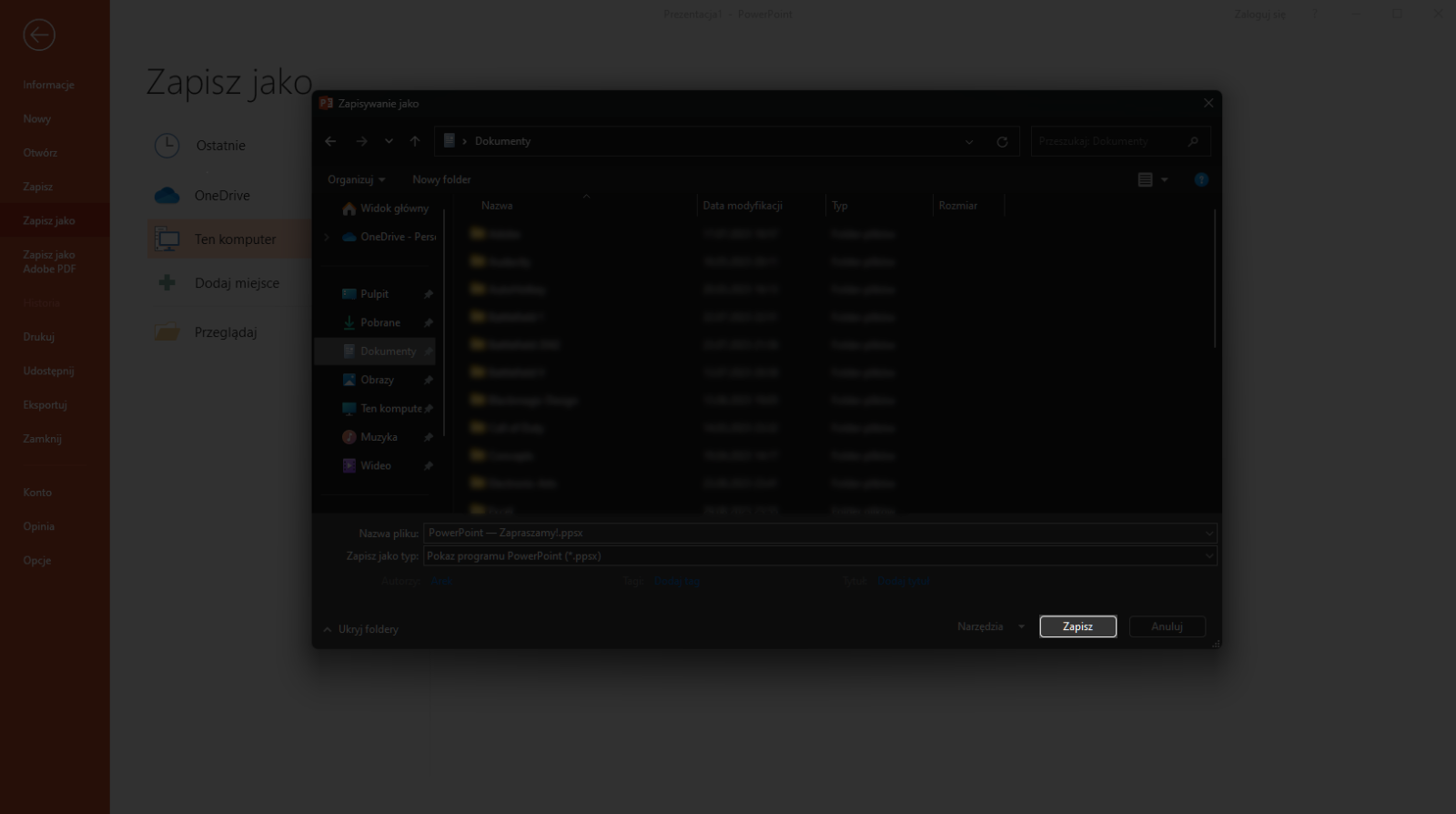Screen dimensions: 1456x814
Task: Select Zapisz jako Adobe PDF
Action: coord(49,262)
